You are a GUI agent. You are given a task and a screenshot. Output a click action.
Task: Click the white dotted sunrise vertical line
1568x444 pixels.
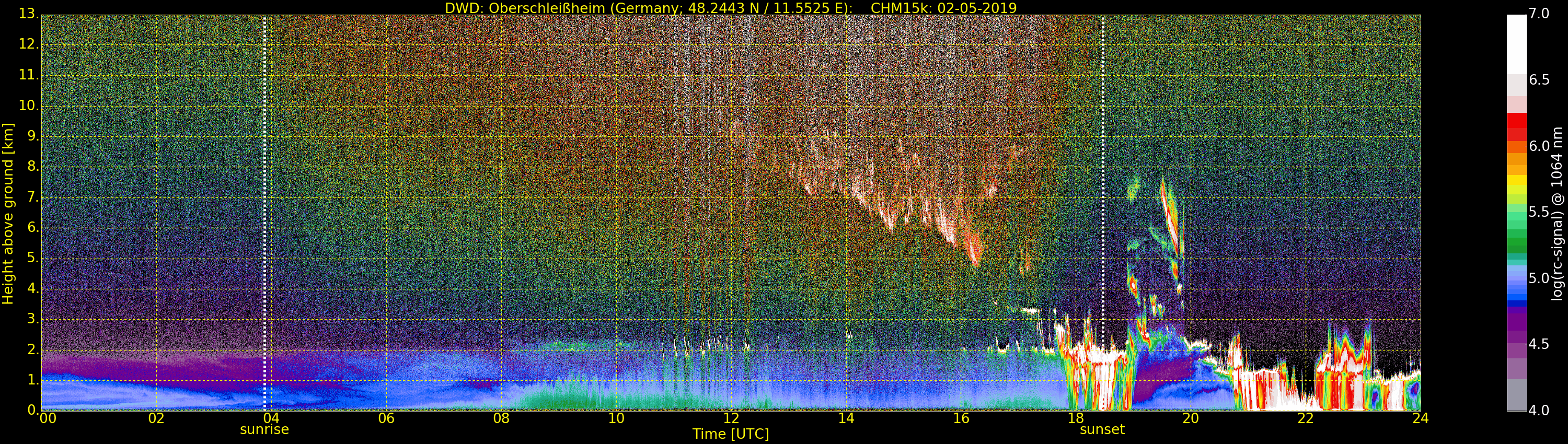tap(264, 213)
